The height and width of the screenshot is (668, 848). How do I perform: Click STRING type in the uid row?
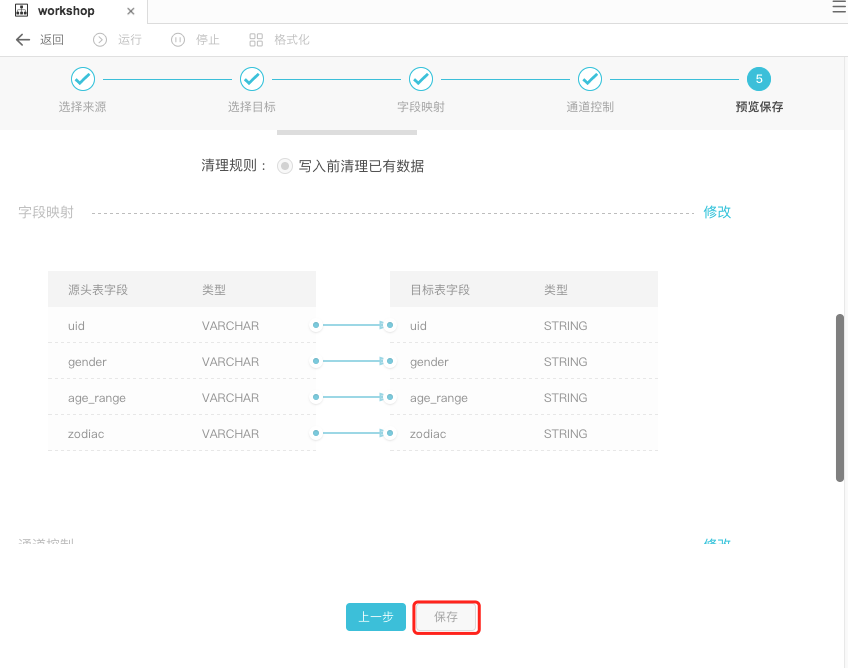coord(566,326)
